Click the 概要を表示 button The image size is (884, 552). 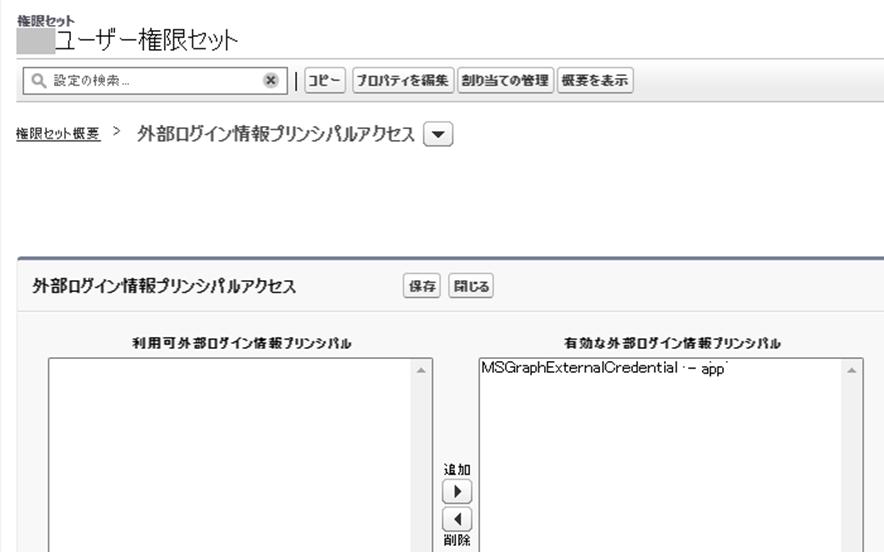point(595,81)
